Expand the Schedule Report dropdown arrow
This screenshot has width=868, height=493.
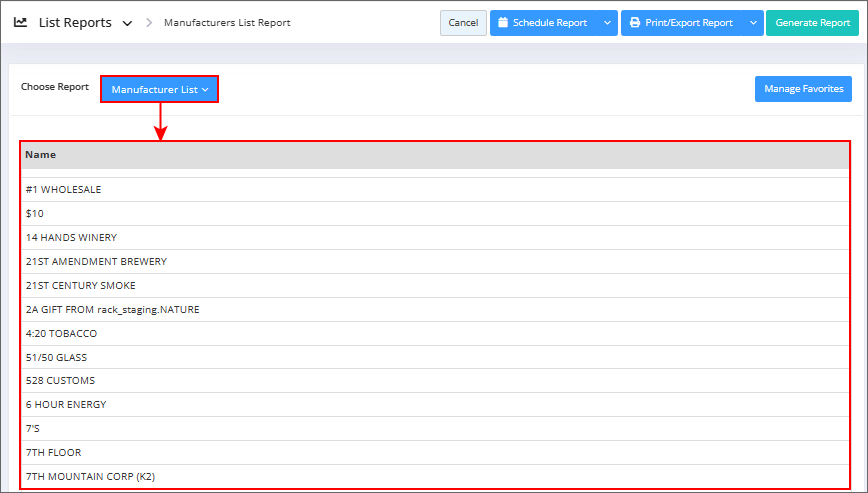tap(607, 23)
